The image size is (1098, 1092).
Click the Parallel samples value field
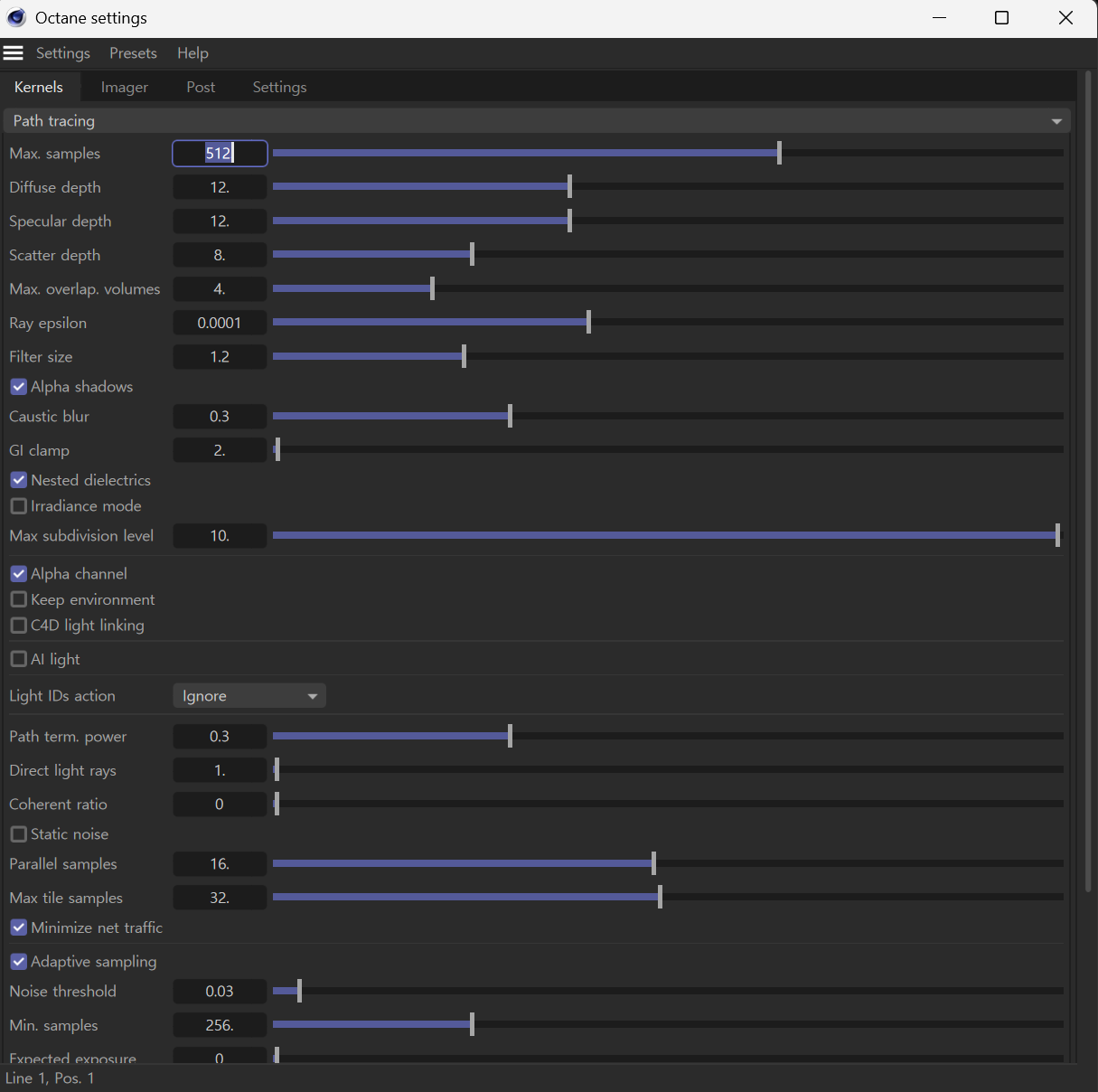(x=220, y=864)
